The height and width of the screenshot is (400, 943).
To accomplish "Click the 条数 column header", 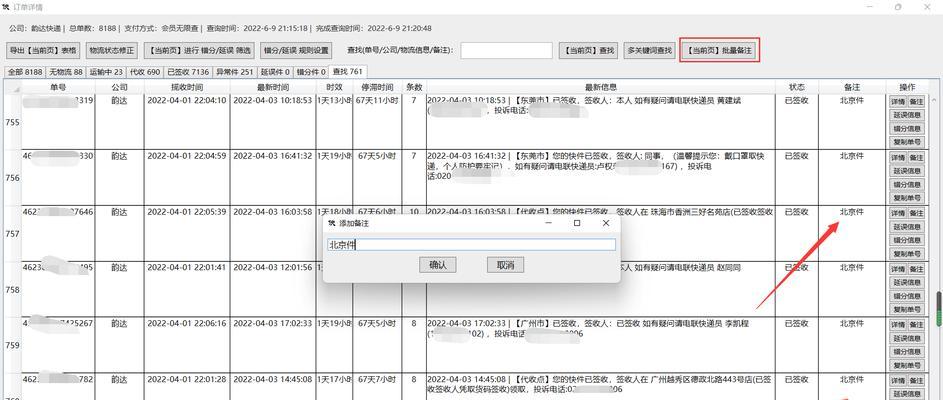I will 414,87.
